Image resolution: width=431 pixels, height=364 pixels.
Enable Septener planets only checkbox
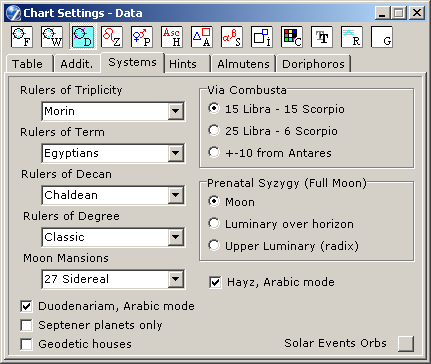click(26, 325)
